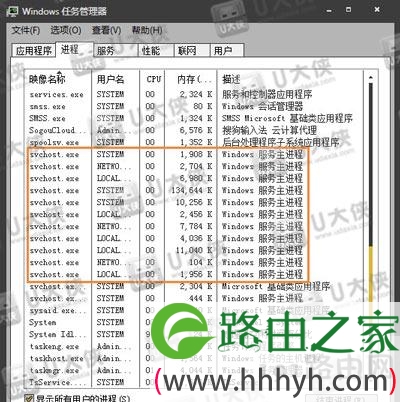Select svchost.exe row using 2,704 K
The width and height of the screenshot is (400, 402).
tap(193, 166)
